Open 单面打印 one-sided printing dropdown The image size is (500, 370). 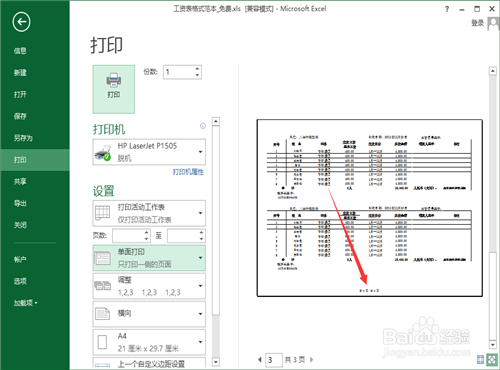click(x=149, y=258)
